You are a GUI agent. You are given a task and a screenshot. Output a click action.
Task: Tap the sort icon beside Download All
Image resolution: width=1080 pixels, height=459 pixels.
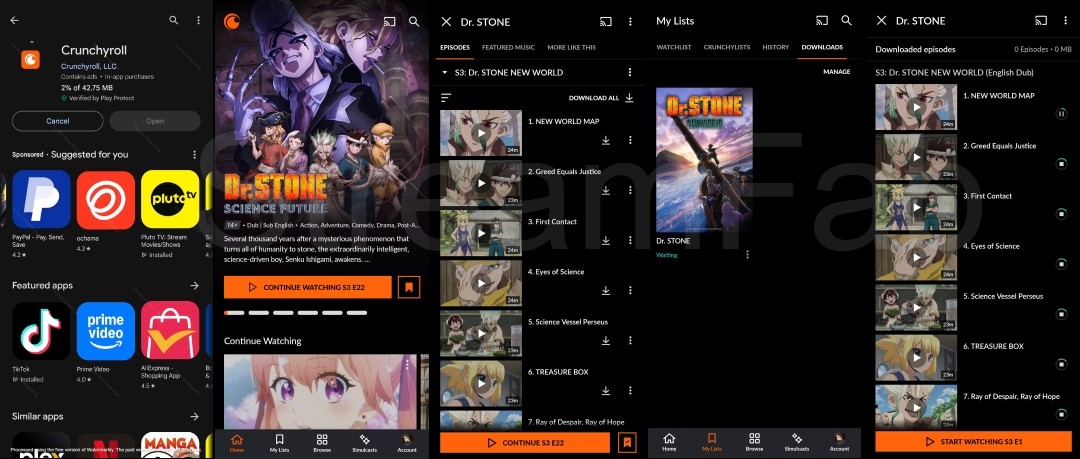click(446, 98)
